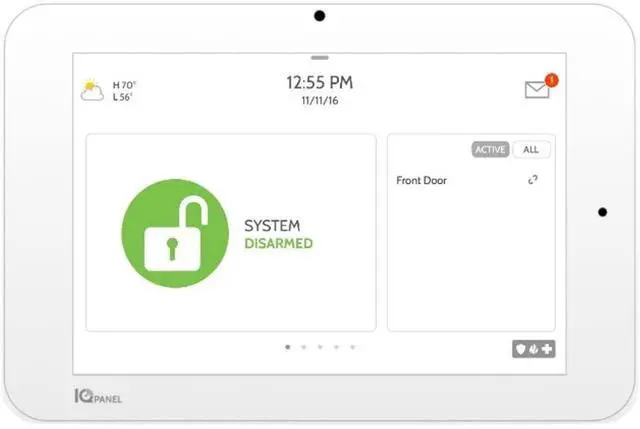
Task: Switch sensor list to ACTIVE
Action: (x=490, y=149)
